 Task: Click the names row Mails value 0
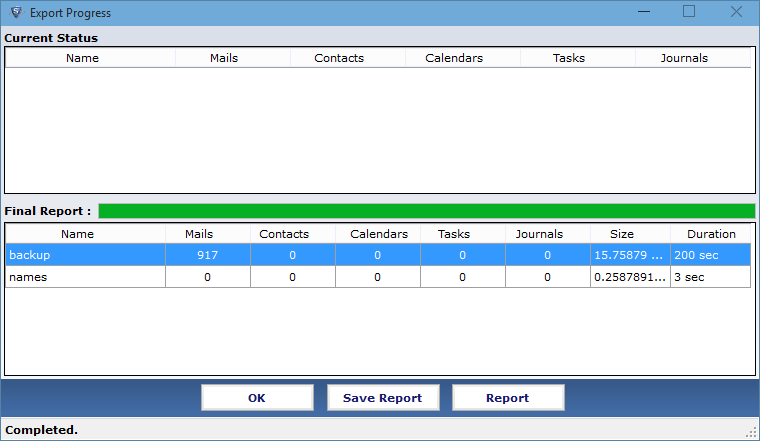(207, 277)
